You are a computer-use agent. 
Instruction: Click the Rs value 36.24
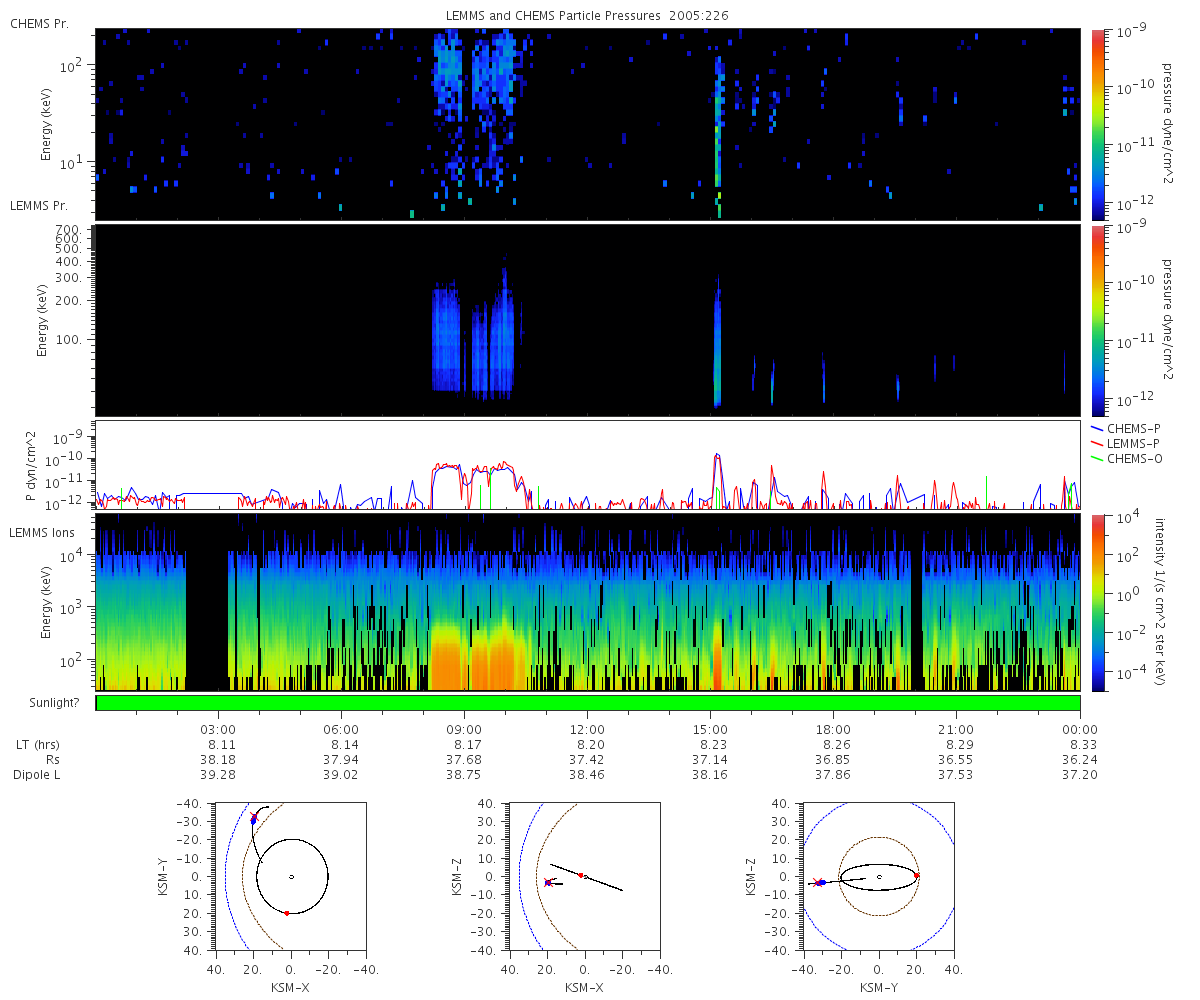pyautogui.click(x=1080, y=760)
